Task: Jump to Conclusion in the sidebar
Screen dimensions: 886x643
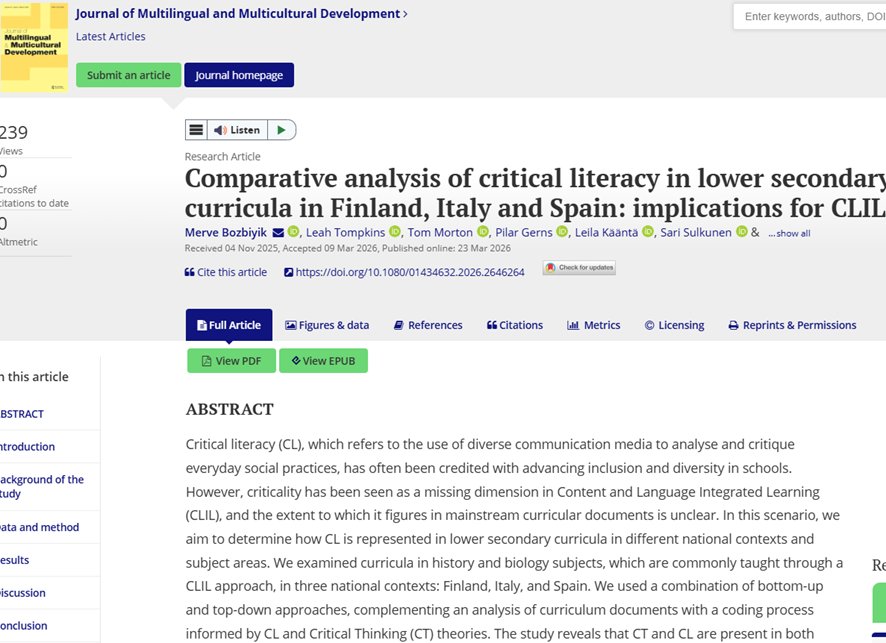Action: [x=24, y=625]
